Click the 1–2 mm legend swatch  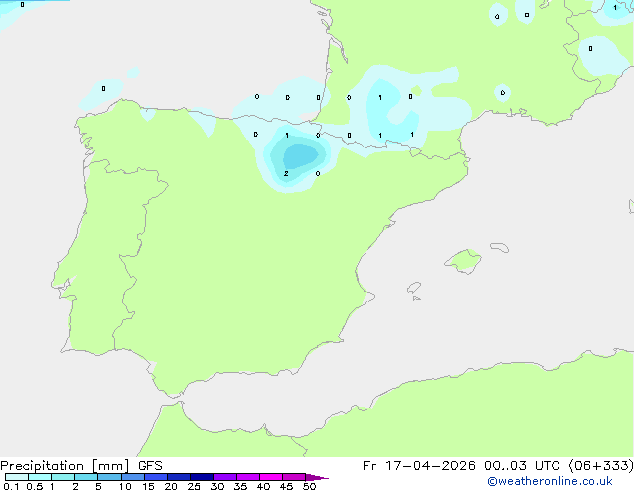click(63, 477)
